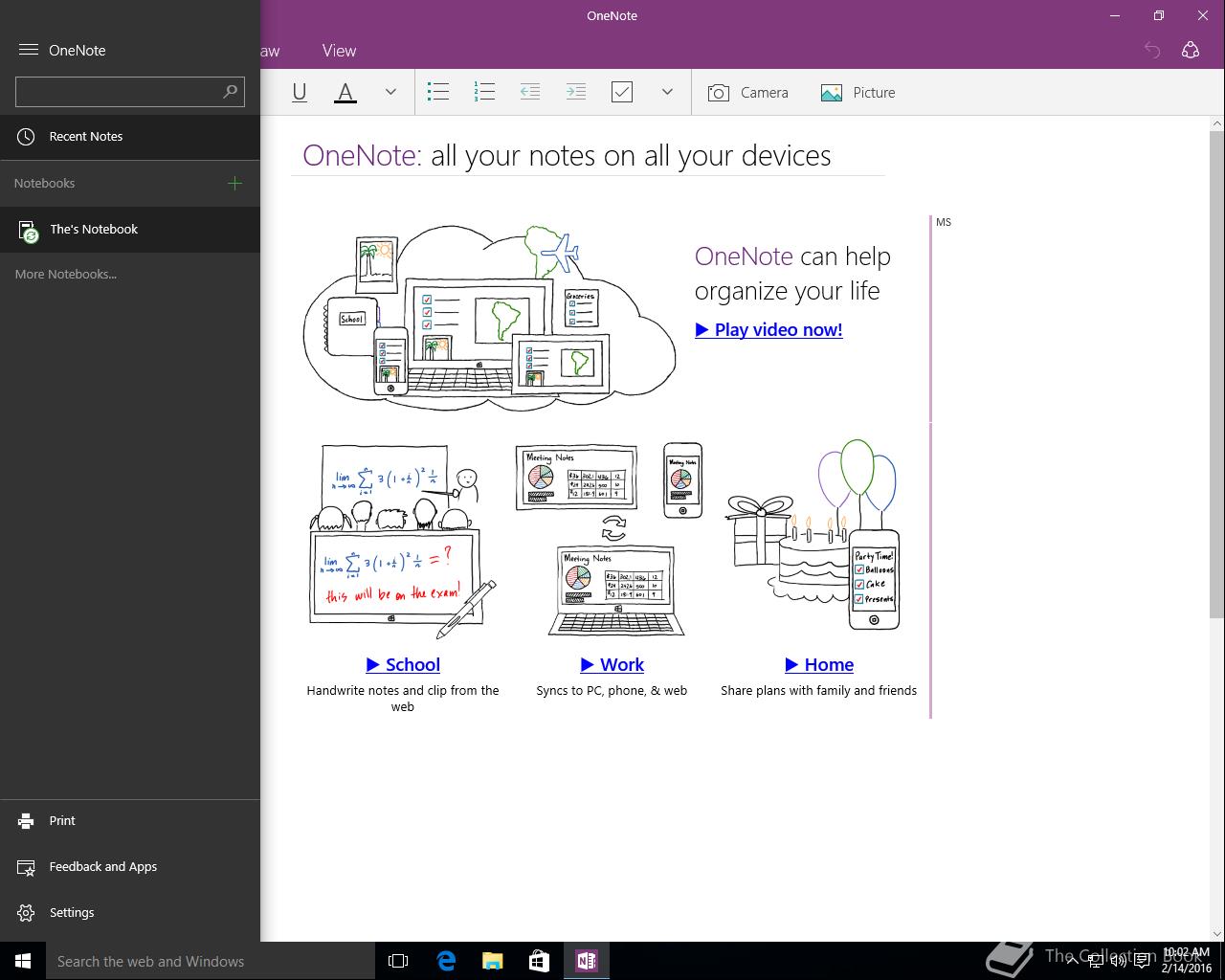Decrease paragraph indent

coord(530,93)
